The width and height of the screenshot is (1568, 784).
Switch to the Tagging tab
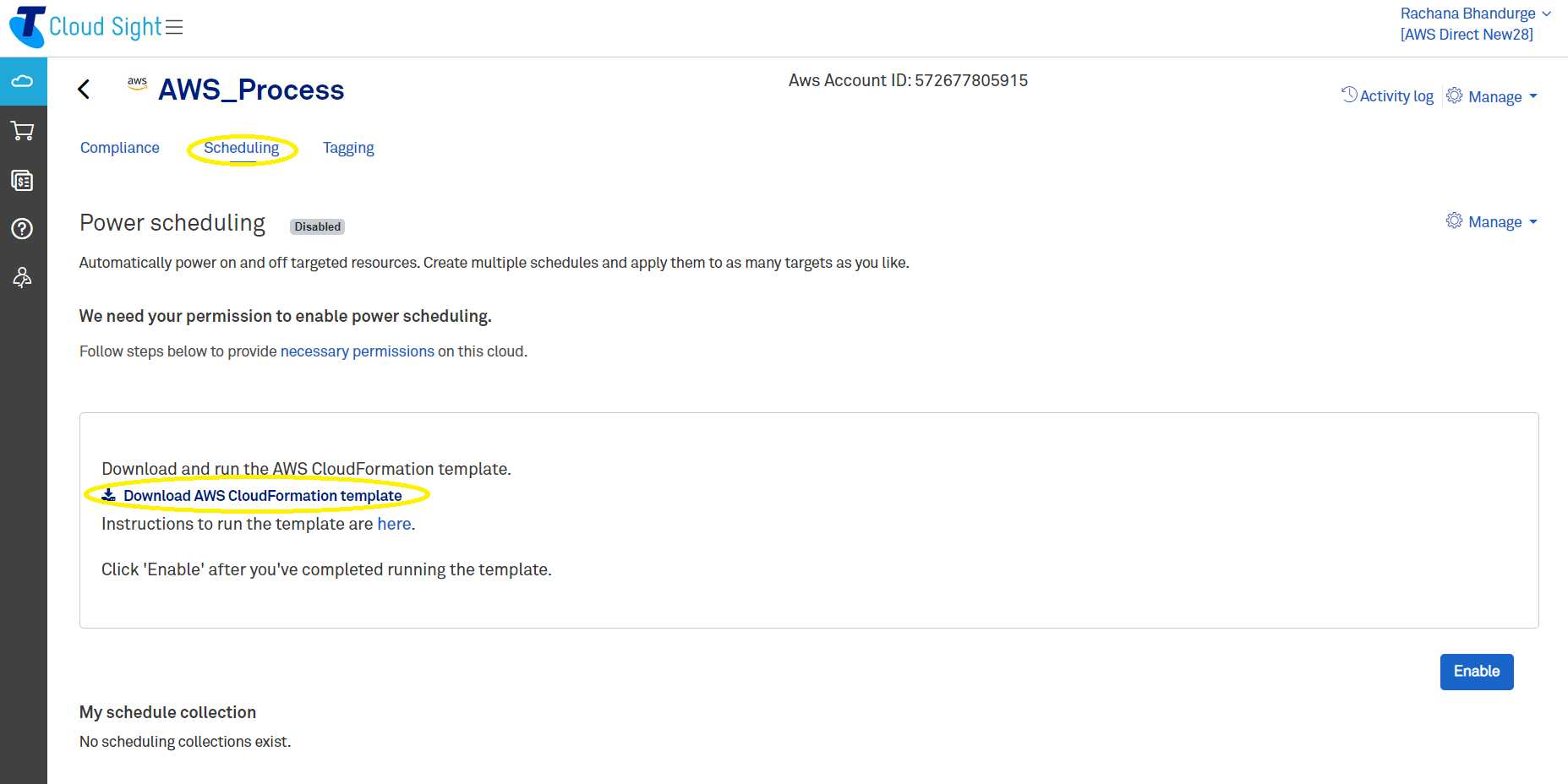pos(348,148)
